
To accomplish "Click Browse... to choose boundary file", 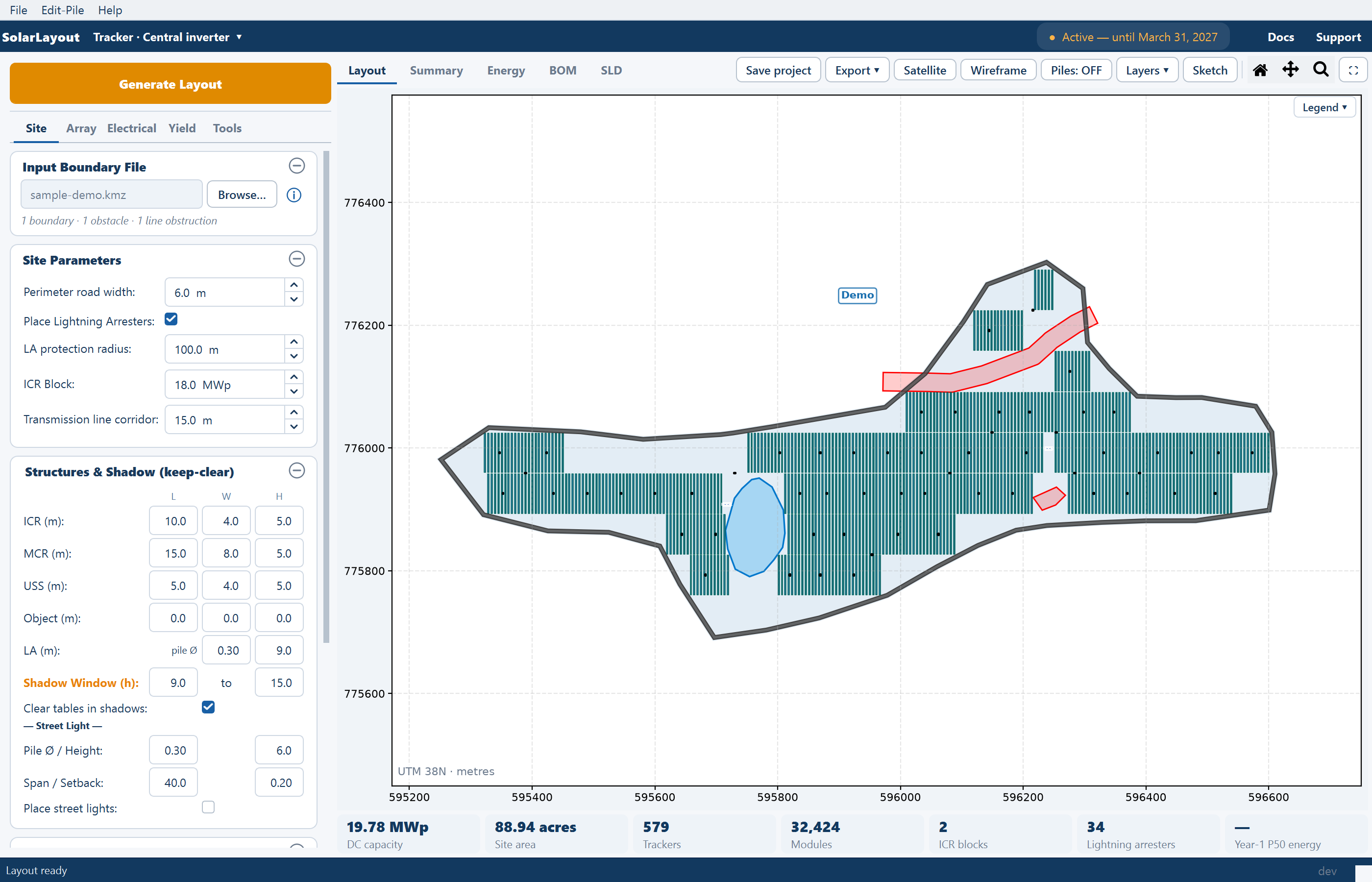I will 242,195.
